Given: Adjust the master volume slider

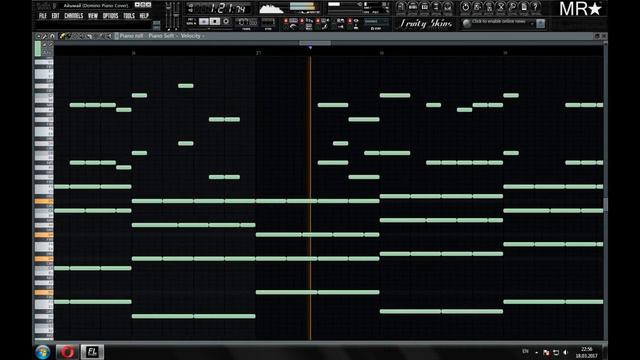Looking at the screenshot, I should 169,16.
